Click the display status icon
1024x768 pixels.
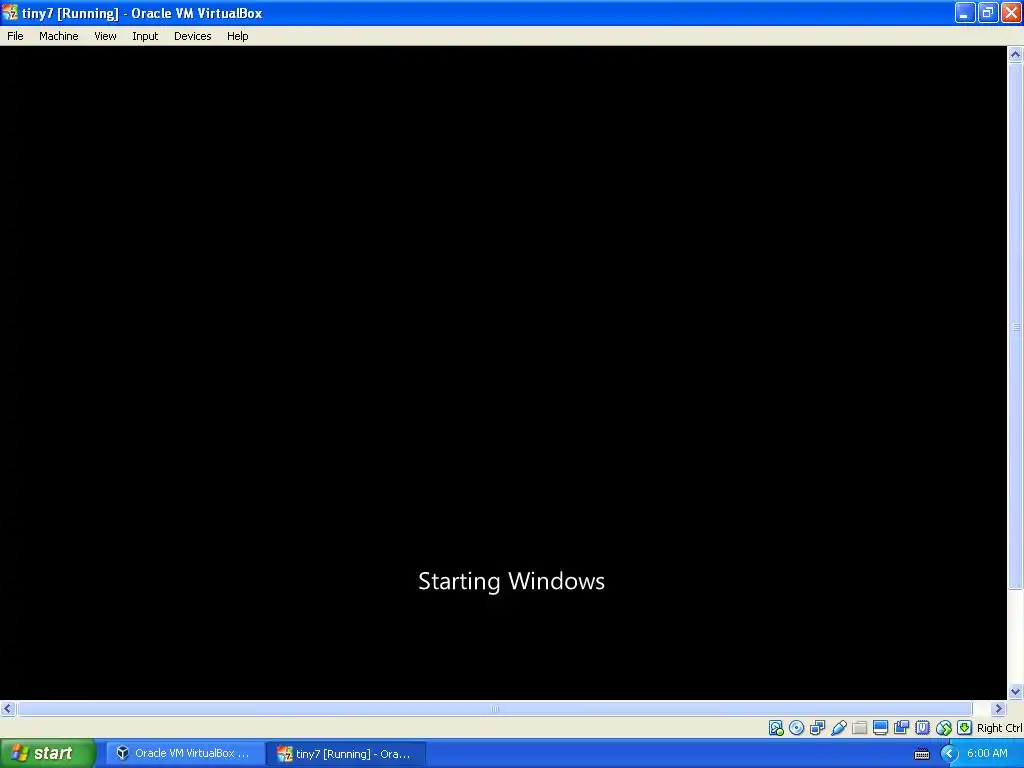point(880,728)
